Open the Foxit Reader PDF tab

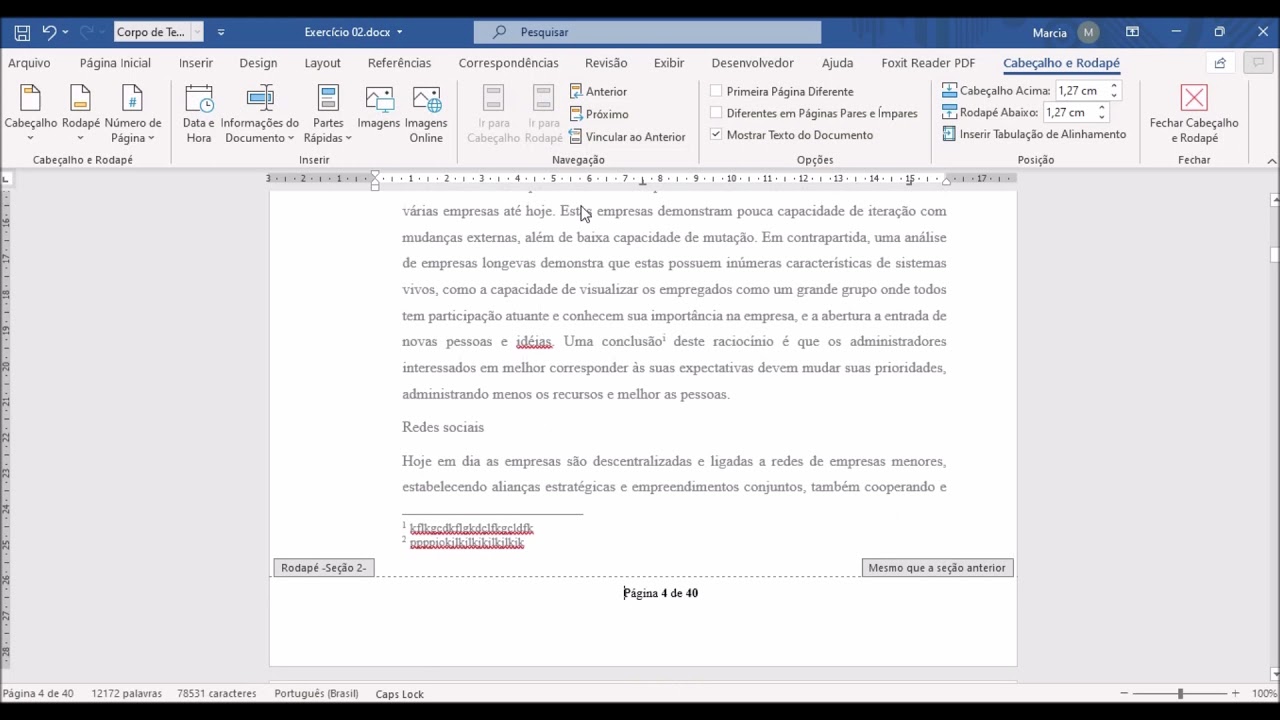(928, 63)
